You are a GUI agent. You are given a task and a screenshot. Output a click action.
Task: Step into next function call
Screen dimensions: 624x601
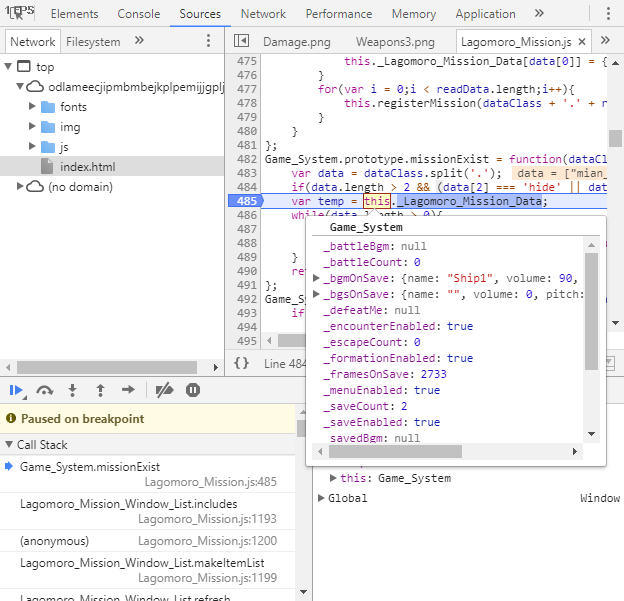[72, 390]
